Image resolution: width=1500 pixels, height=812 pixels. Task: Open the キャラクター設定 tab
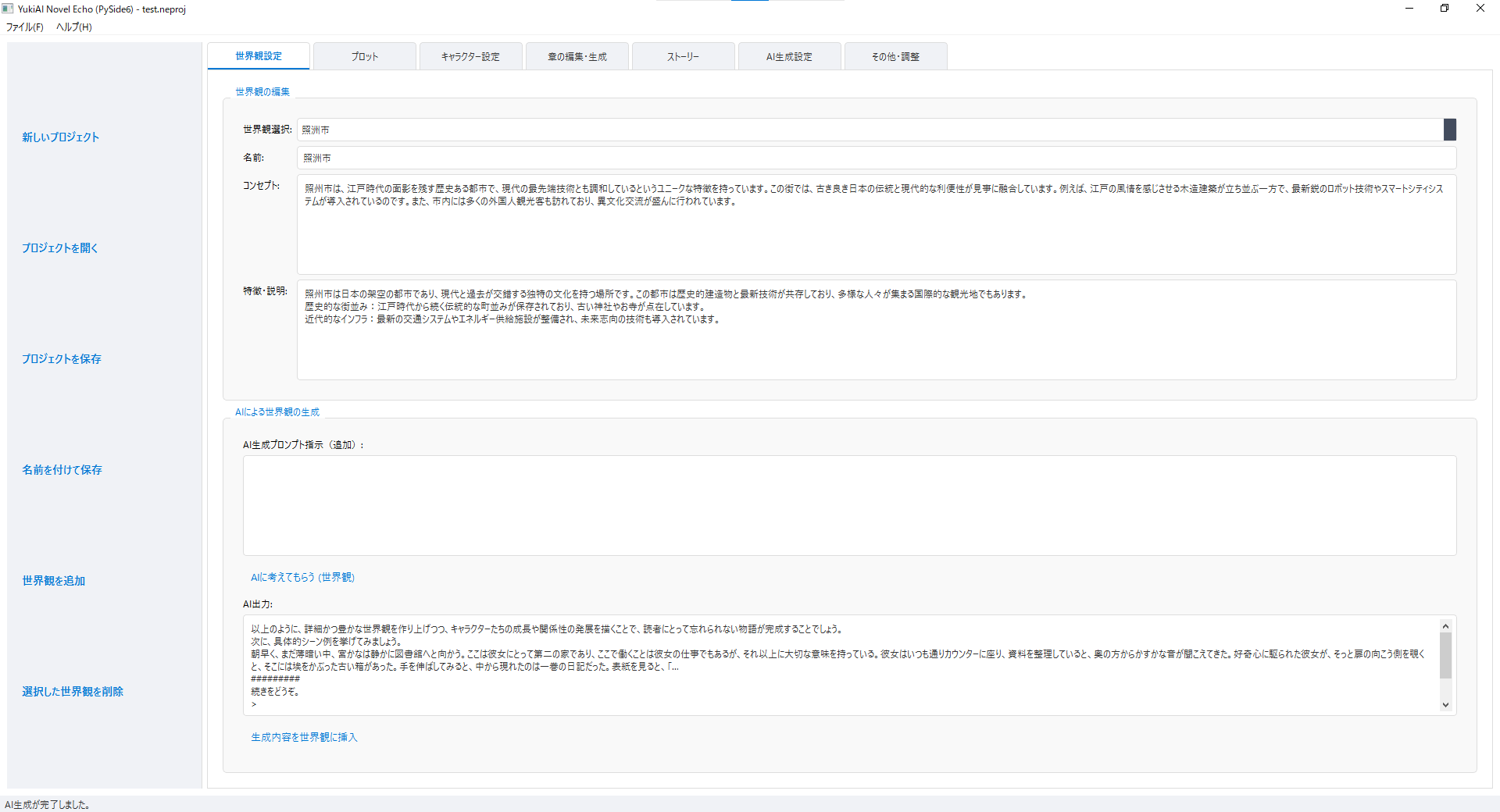pos(470,55)
